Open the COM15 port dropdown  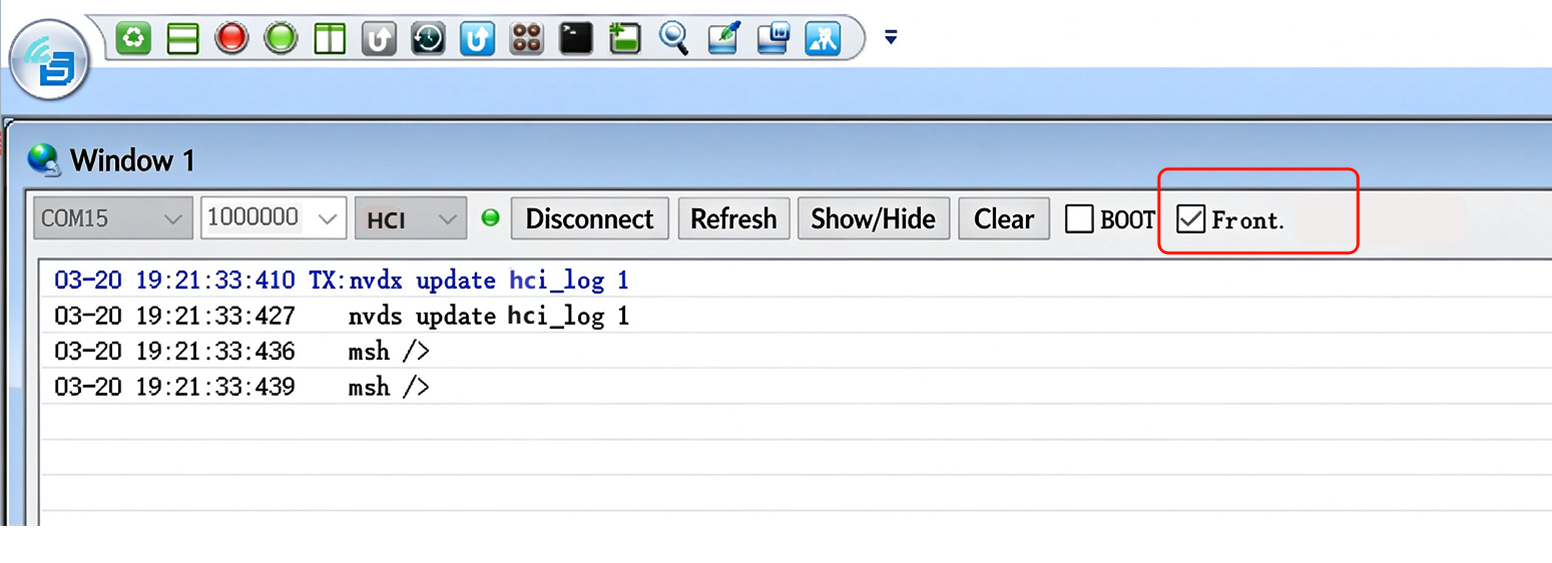(x=112, y=218)
